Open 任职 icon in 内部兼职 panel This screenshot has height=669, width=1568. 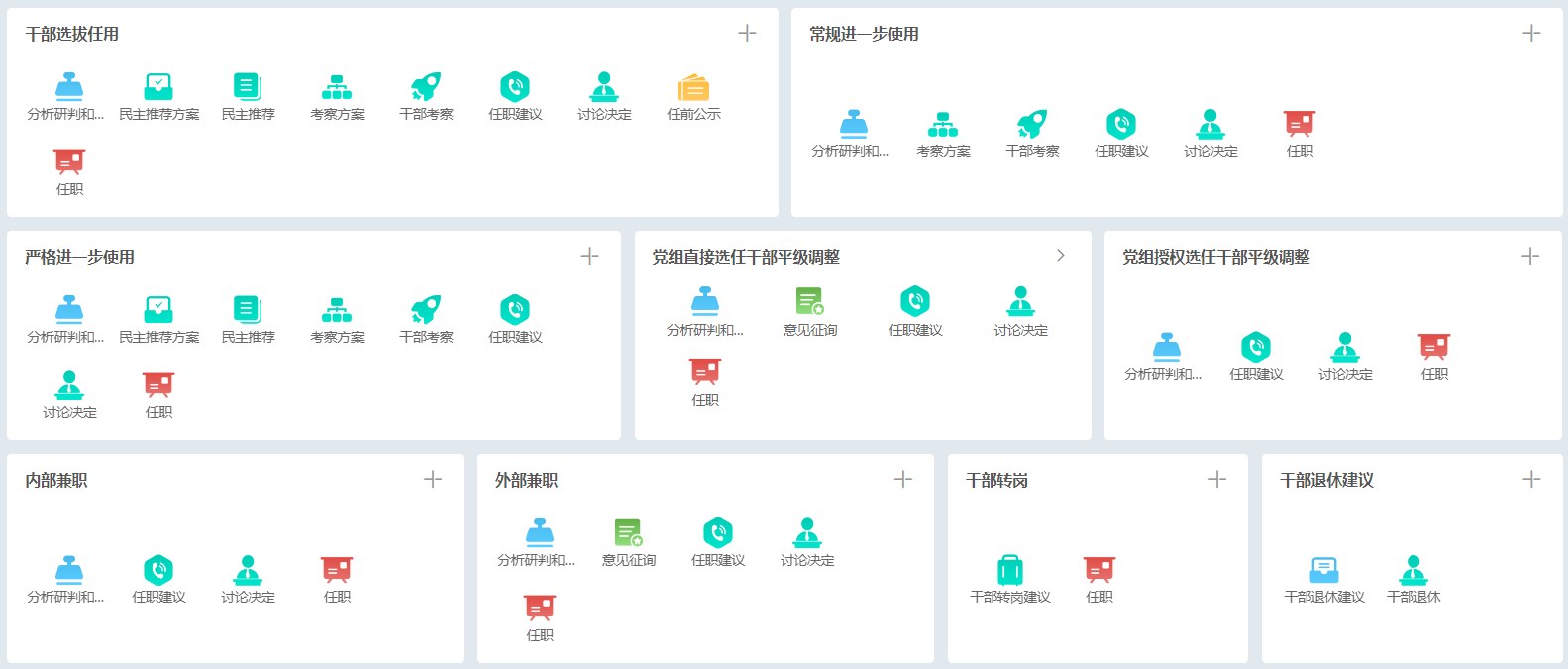337,570
